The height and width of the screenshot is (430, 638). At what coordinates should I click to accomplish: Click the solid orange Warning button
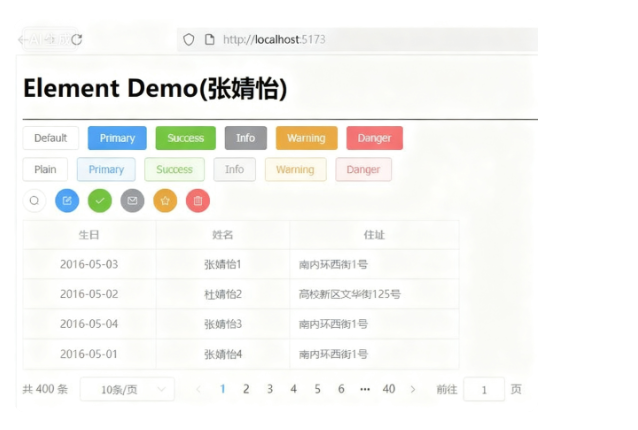point(306,138)
